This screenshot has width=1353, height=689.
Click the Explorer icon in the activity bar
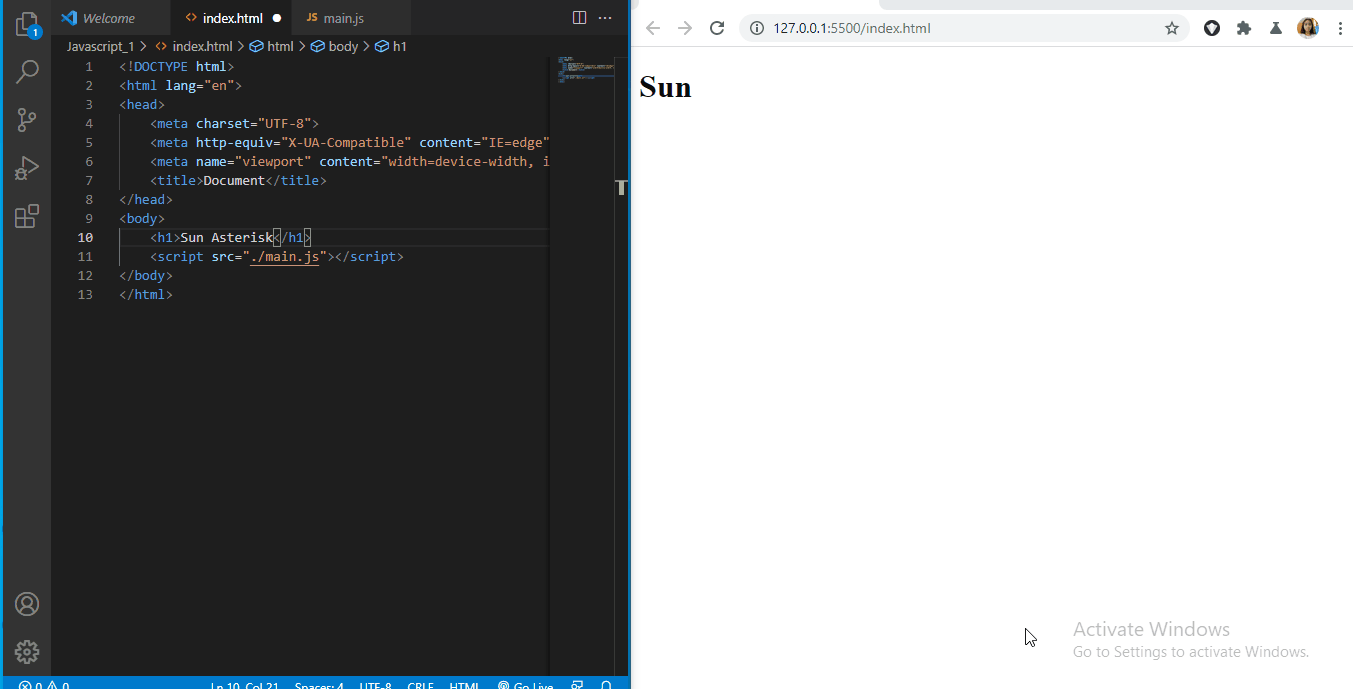tap(27, 24)
